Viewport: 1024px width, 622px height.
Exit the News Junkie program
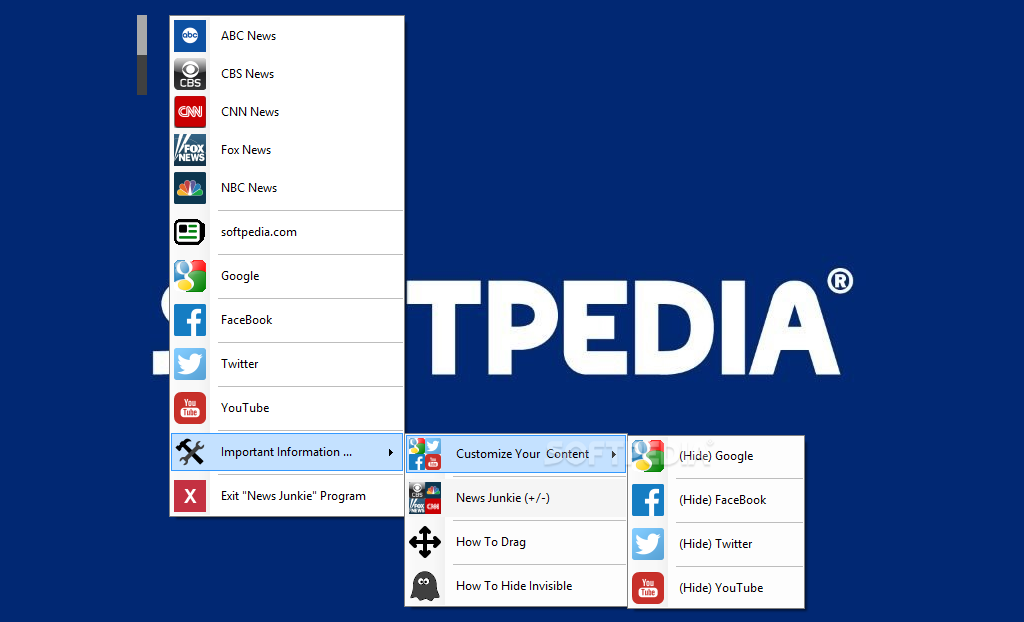tap(287, 496)
